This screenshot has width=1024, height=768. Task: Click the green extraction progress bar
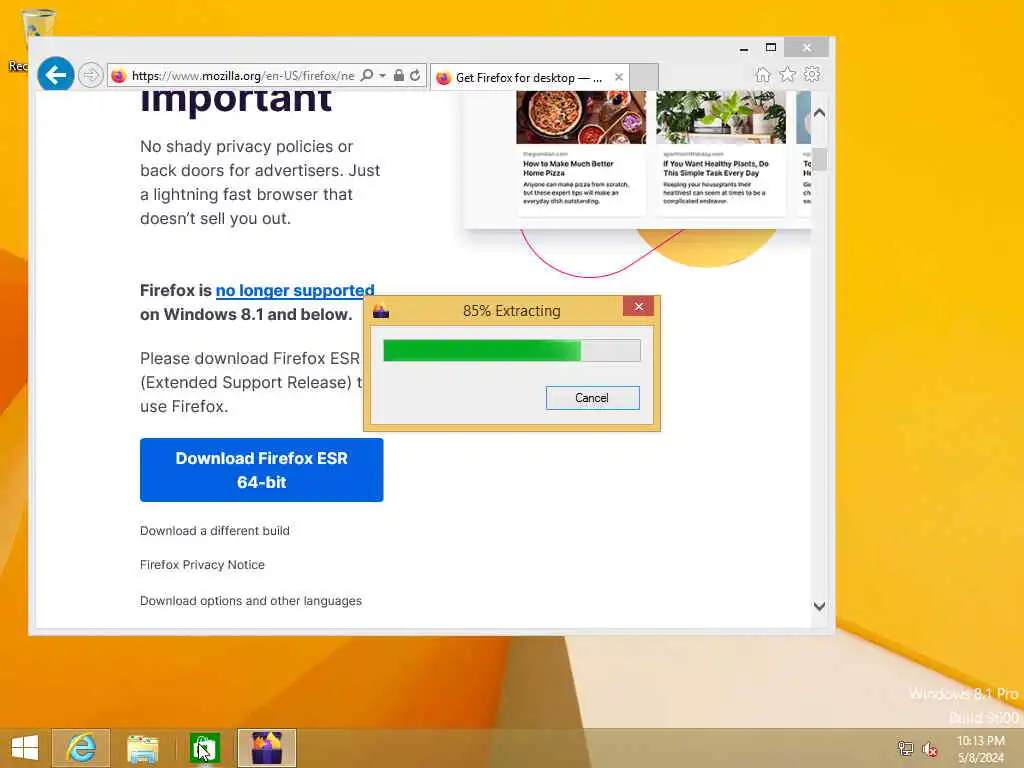pos(511,351)
